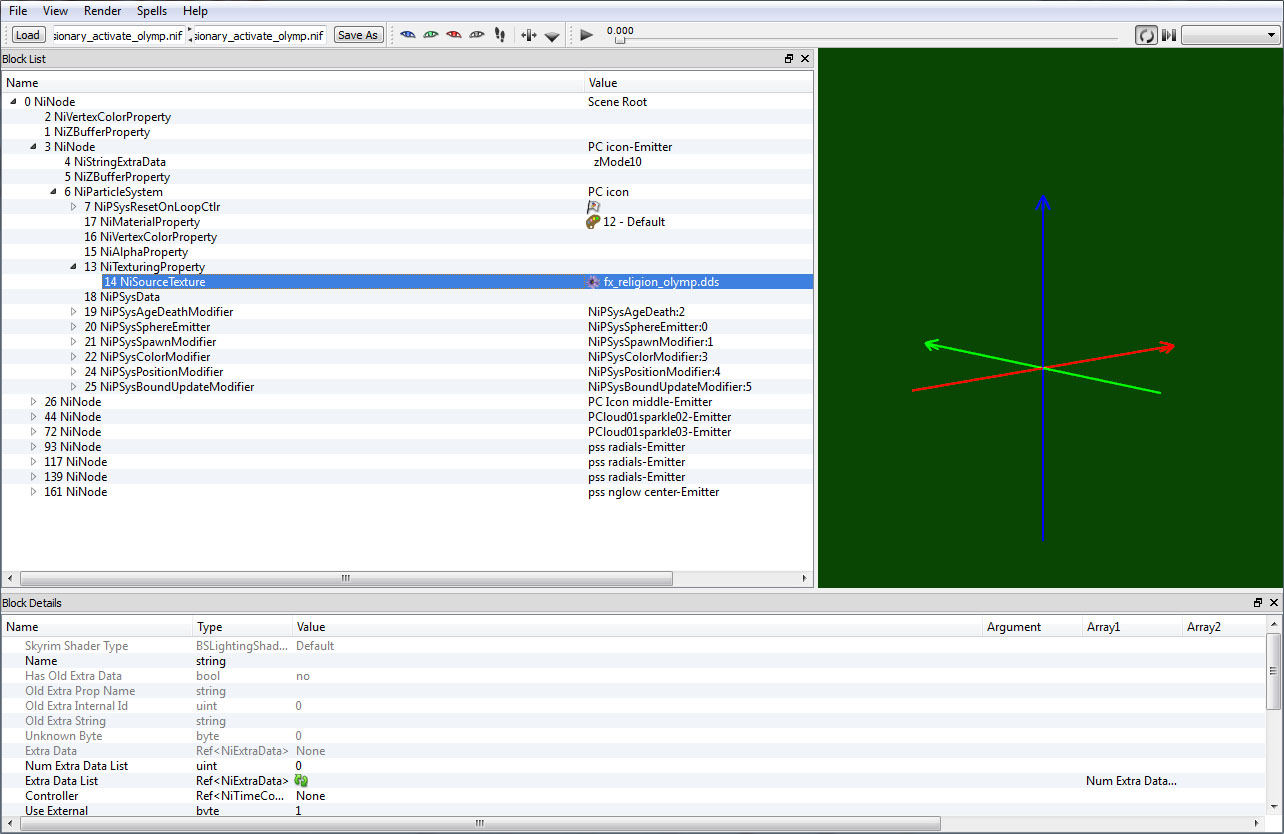The width and height of the screenshot is (1284, 834).
Task: Expand 19 NiPSysAgeDeathModifier
Action: point(73,312)
